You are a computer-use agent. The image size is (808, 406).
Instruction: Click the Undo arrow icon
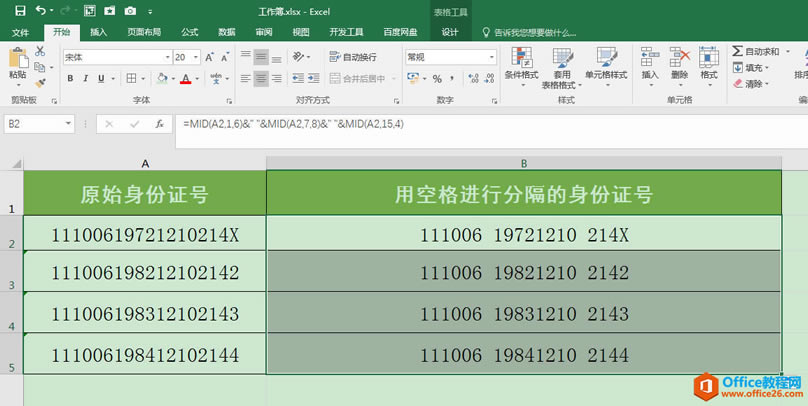(41, 10)
